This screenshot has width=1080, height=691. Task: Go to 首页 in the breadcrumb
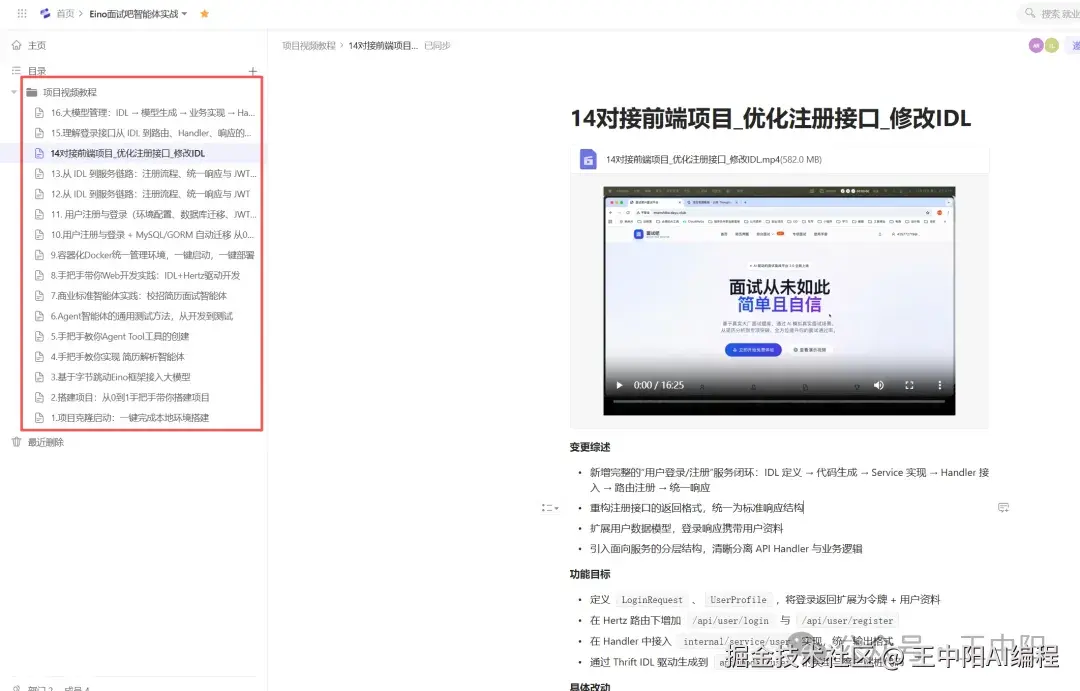[x=65, y=14]
